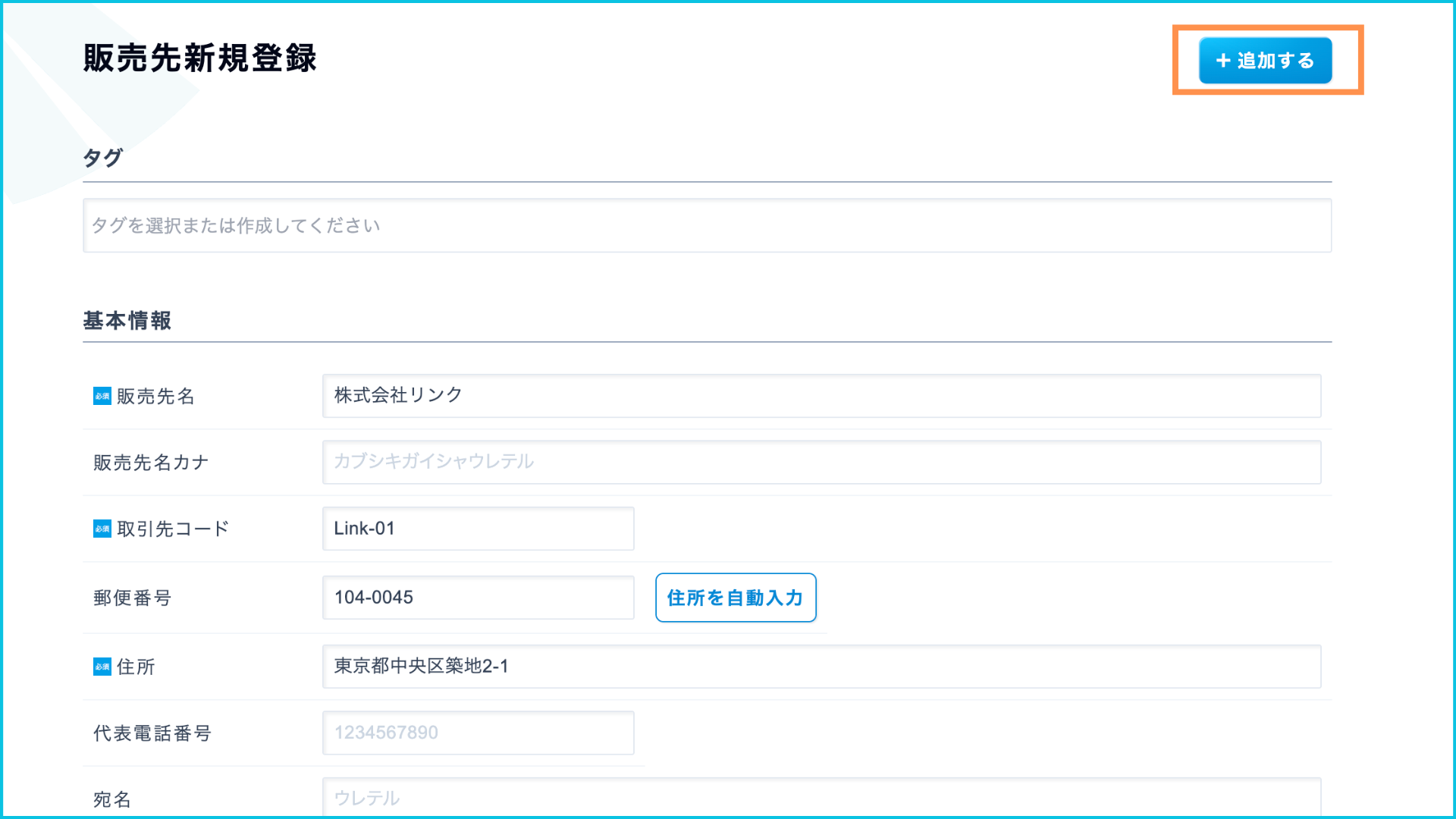The width and height of the screenshot is (1456, 819).
Task: Click the 基本情報 section heading
Action: [127, 321]
